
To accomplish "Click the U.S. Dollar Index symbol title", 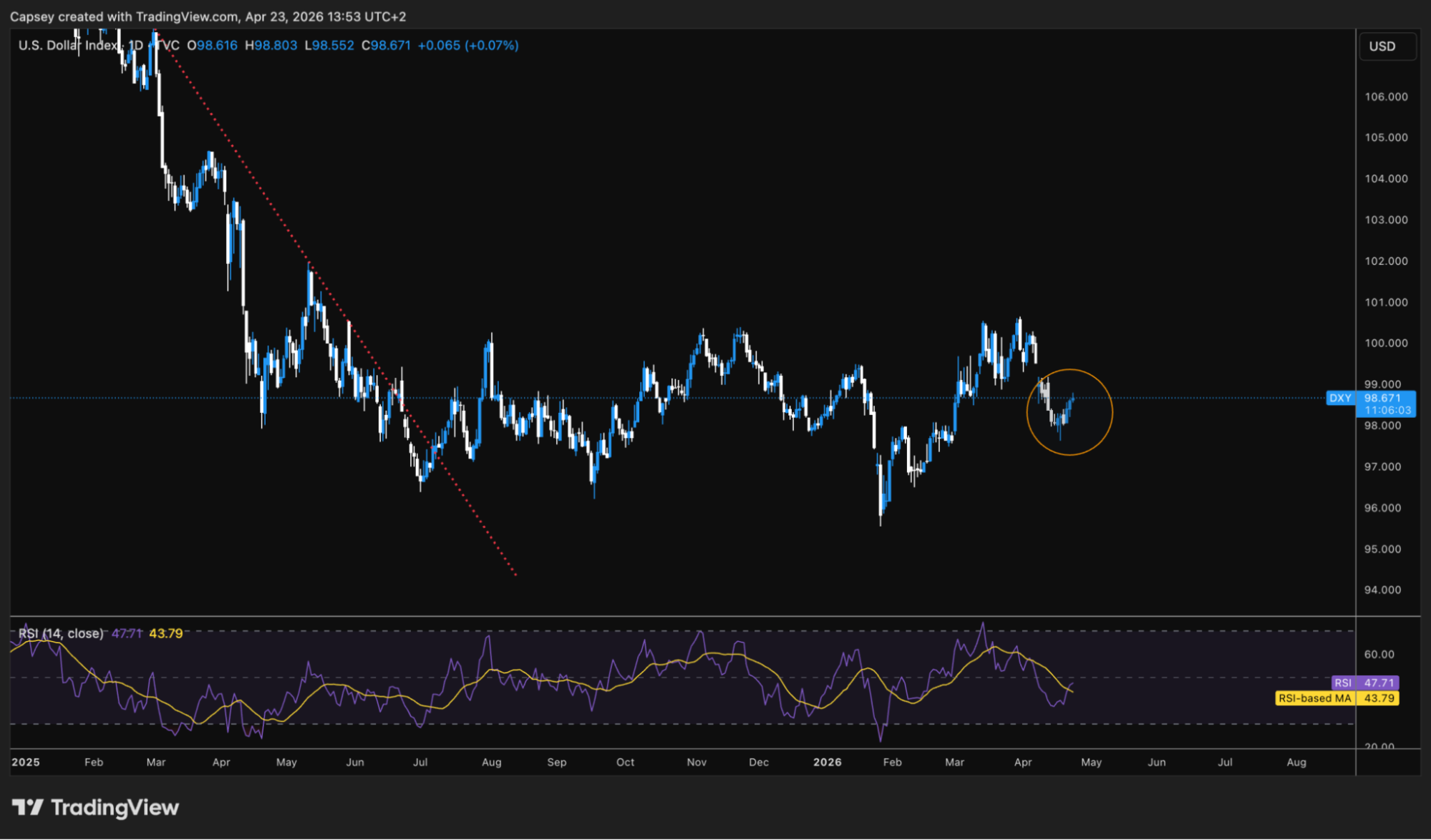I will point(67,45).
